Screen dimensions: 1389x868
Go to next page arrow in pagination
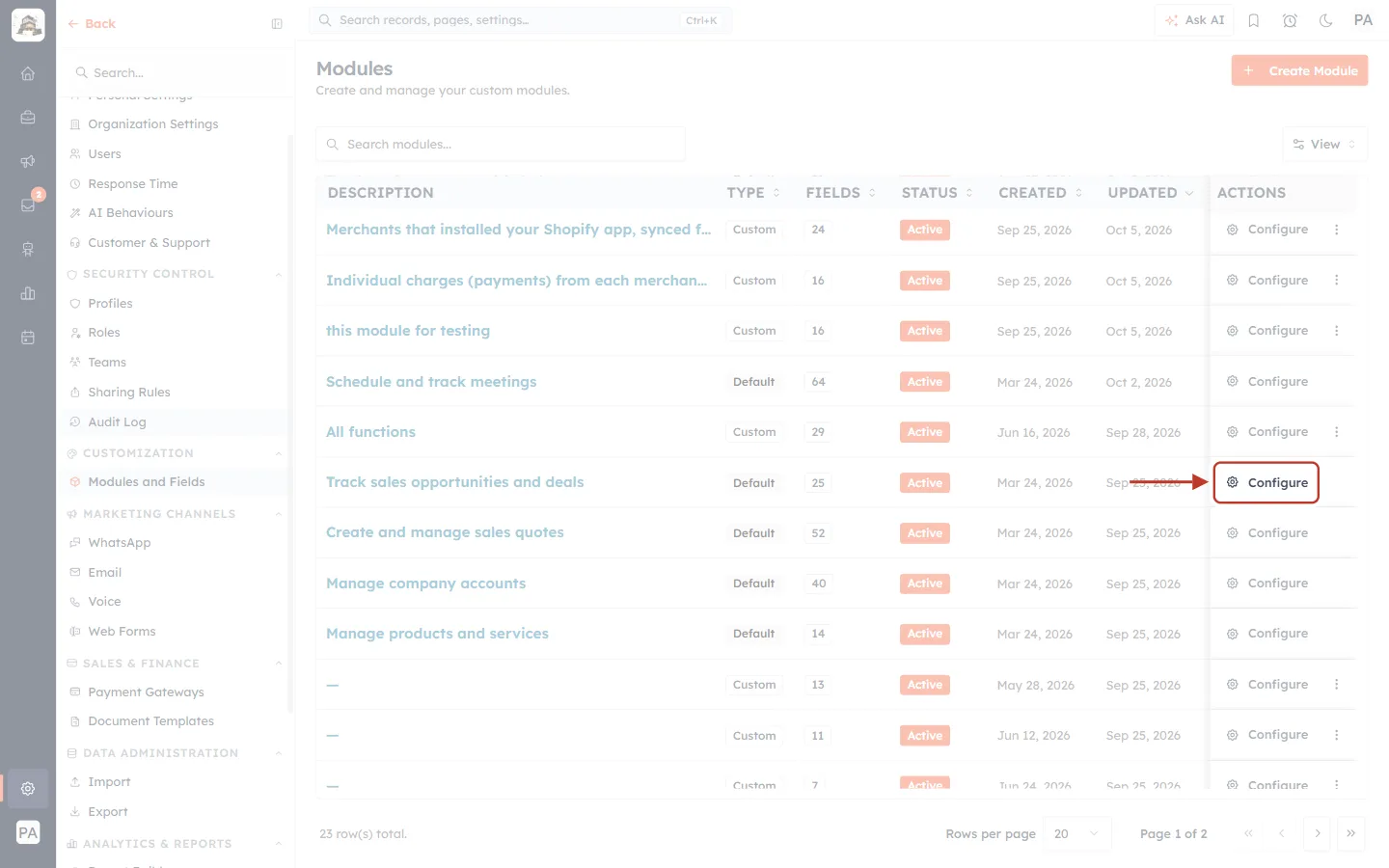1318,833
